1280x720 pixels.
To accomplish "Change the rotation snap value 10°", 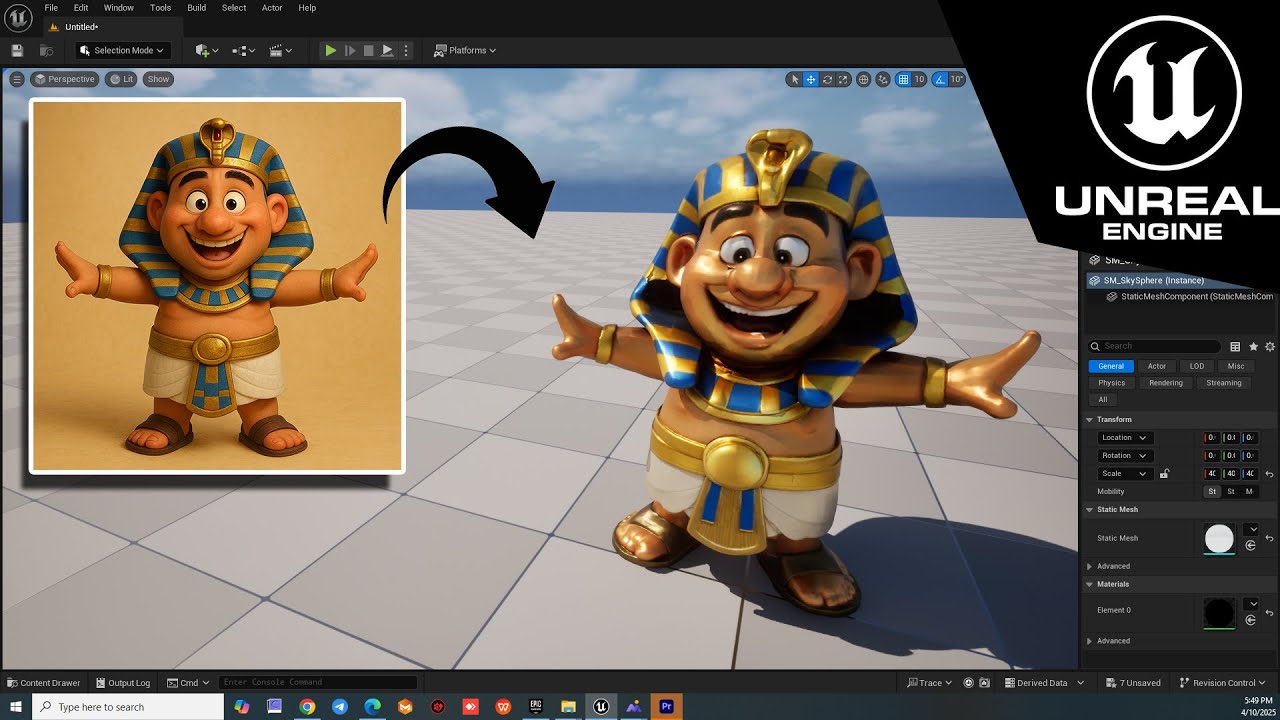I will click(956, 79).
